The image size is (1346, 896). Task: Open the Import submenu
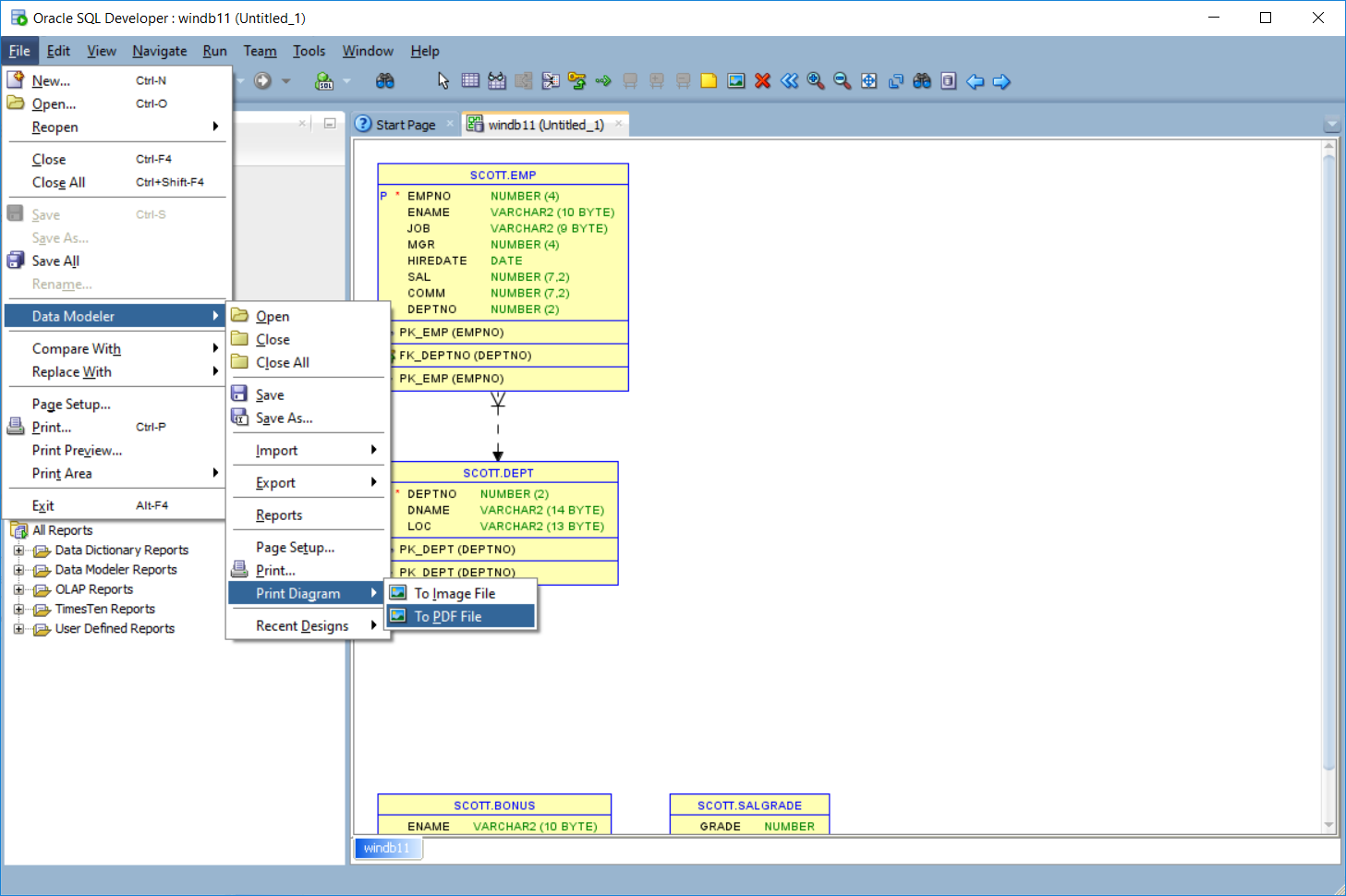(x=307, y=450)
